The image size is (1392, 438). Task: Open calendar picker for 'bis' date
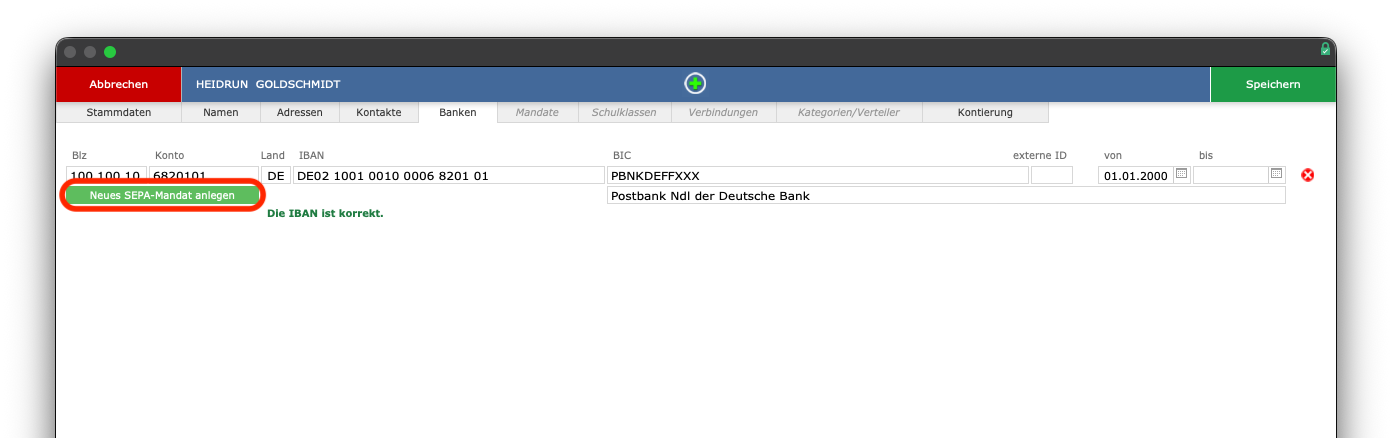1276,174
